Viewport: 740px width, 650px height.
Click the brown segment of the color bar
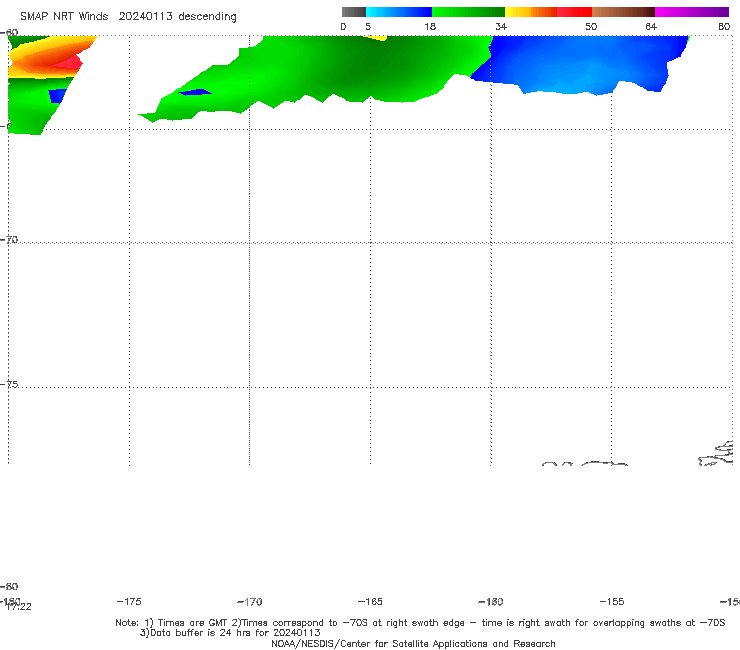coord(623,12)
